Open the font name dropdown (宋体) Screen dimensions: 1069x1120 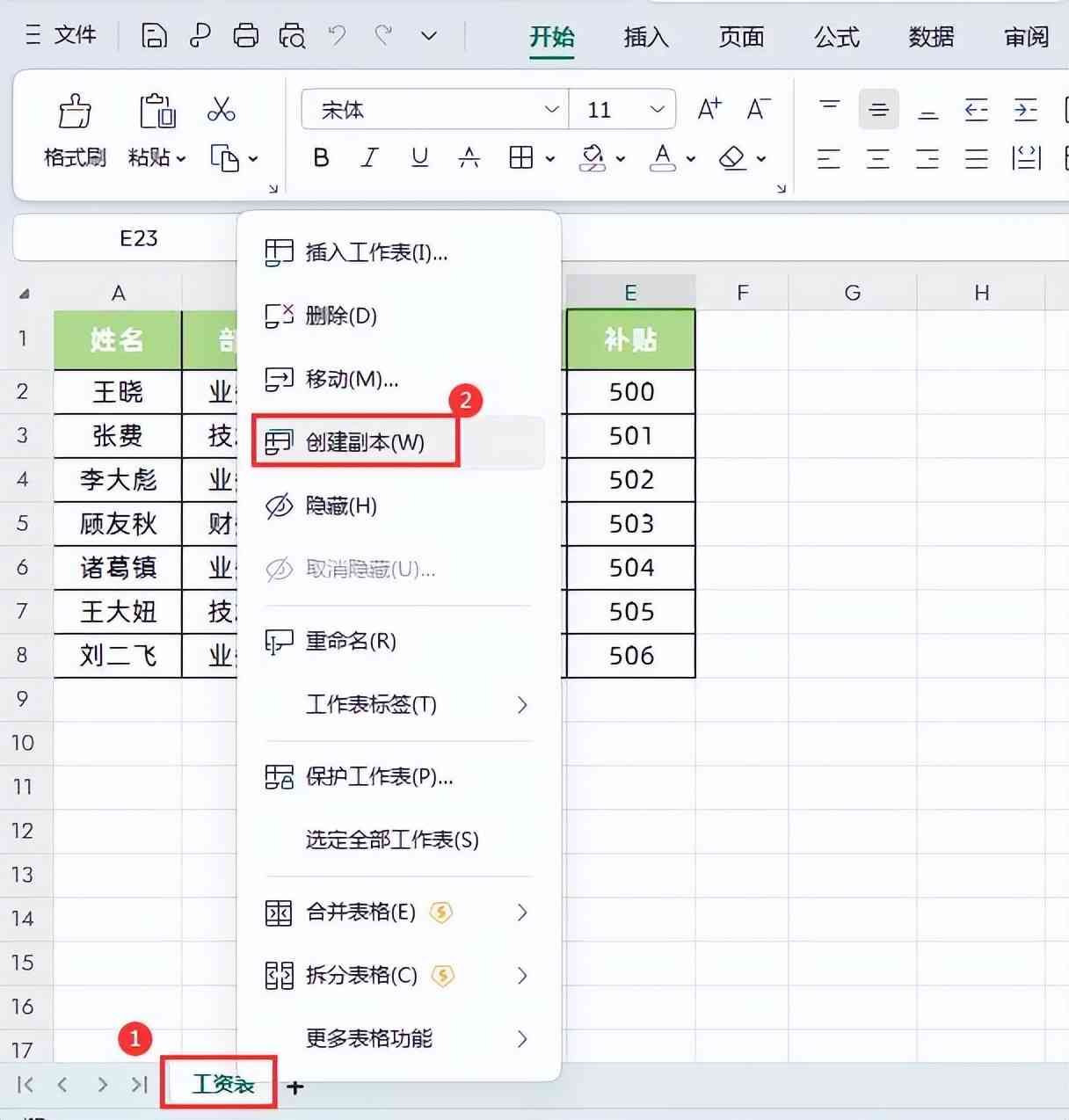pos(551,110)
